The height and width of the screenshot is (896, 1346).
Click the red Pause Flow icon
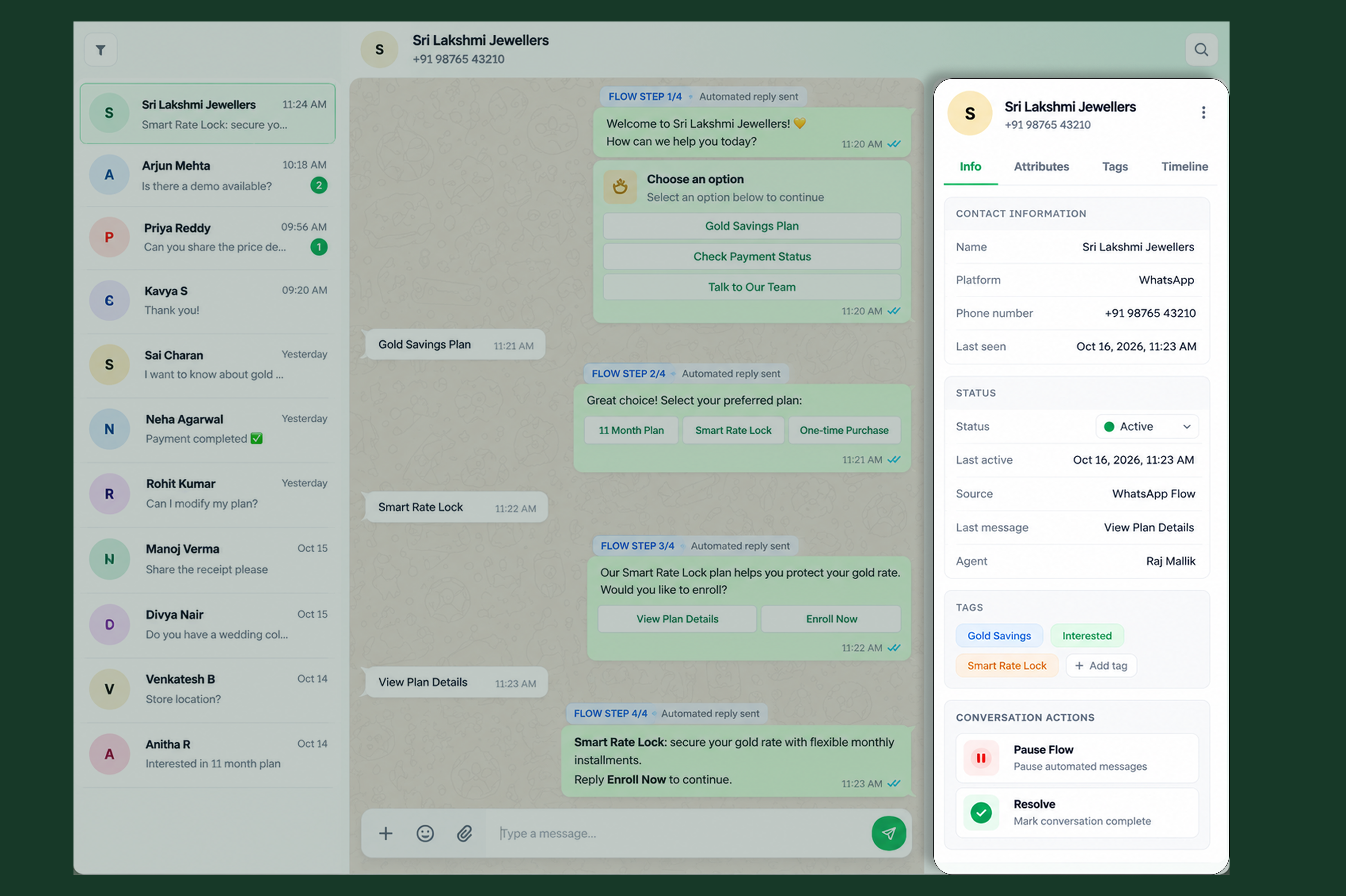click(x=981, y=758)
